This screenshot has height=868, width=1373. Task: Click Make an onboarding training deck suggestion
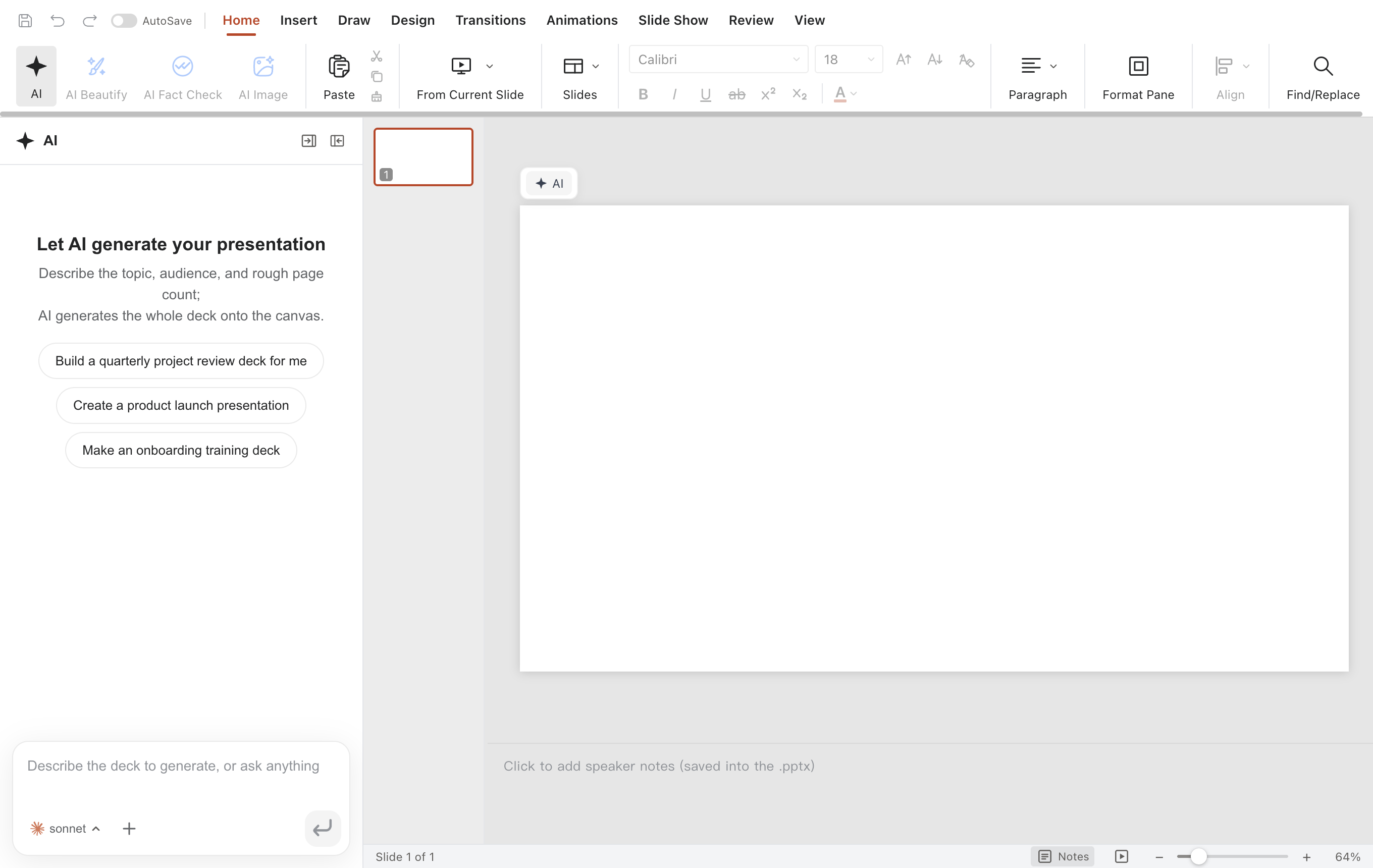click(x=181, y=450)
